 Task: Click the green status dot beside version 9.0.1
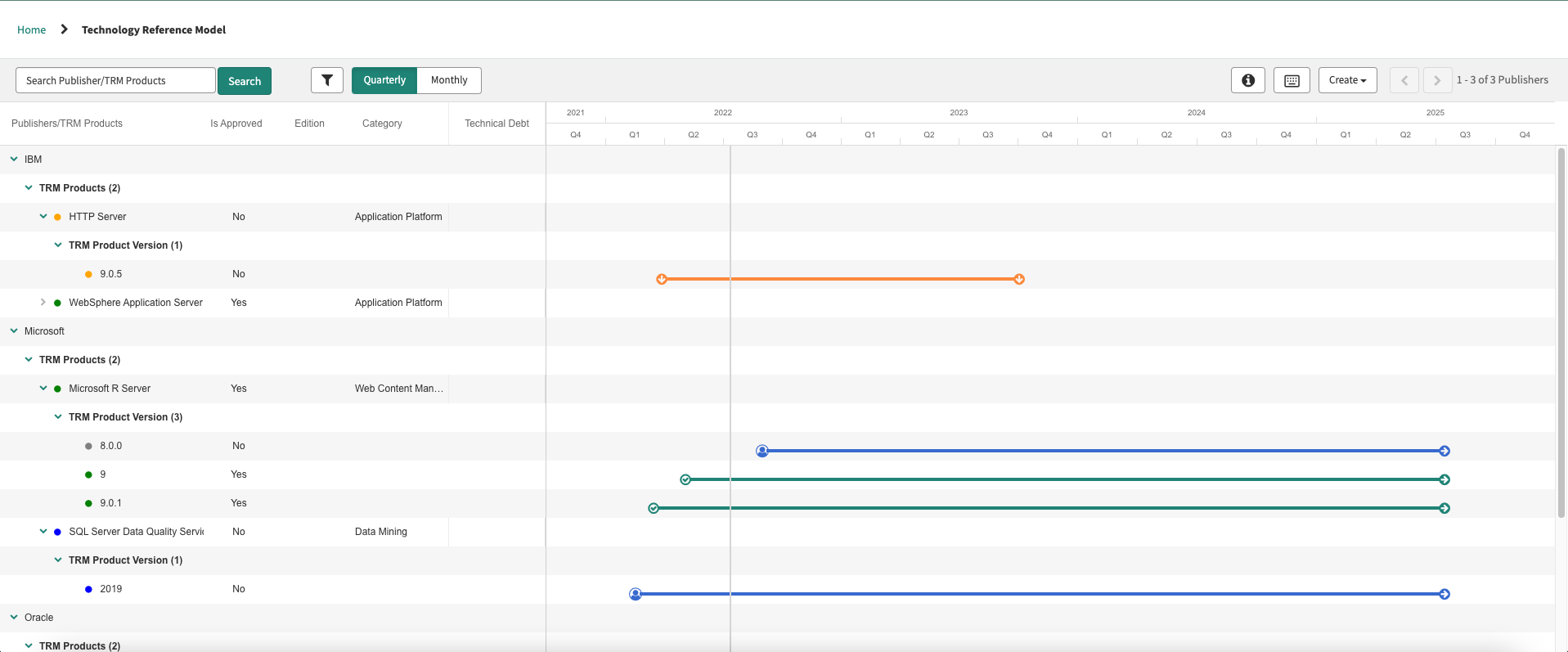[88, 503]
